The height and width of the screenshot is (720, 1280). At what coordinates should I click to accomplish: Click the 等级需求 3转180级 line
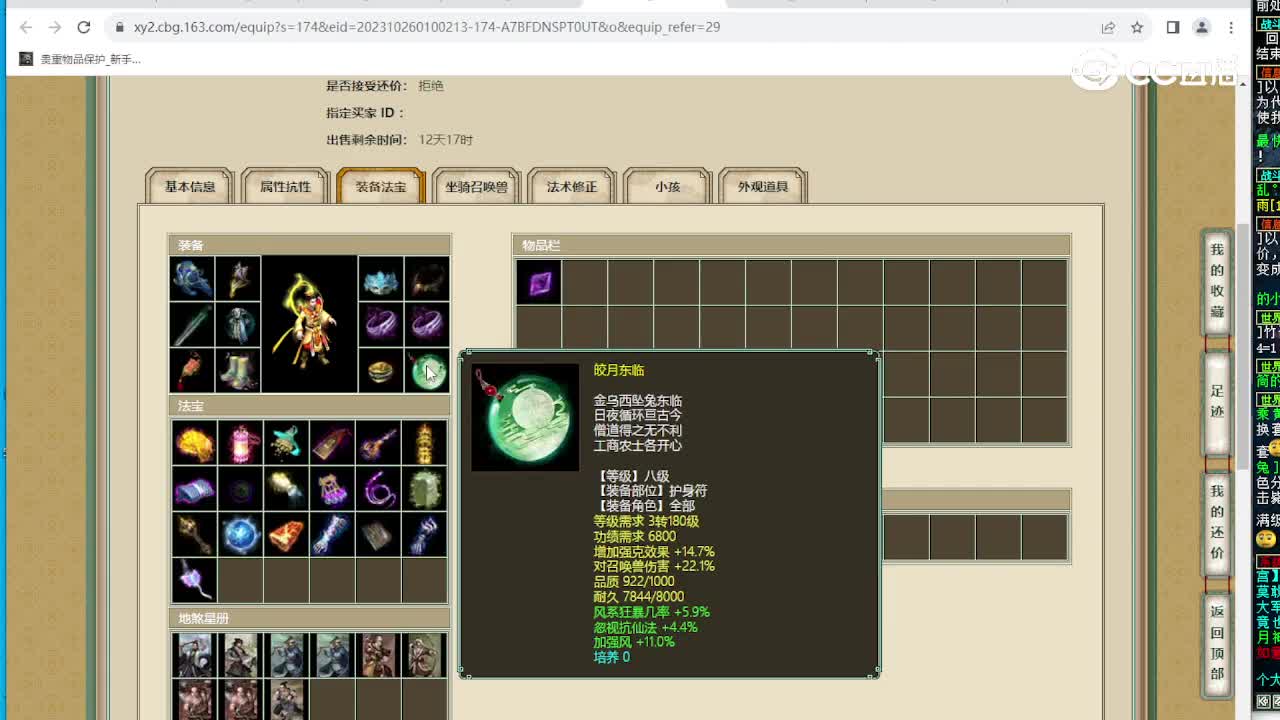pyautogui.click(x=646, y=521)
